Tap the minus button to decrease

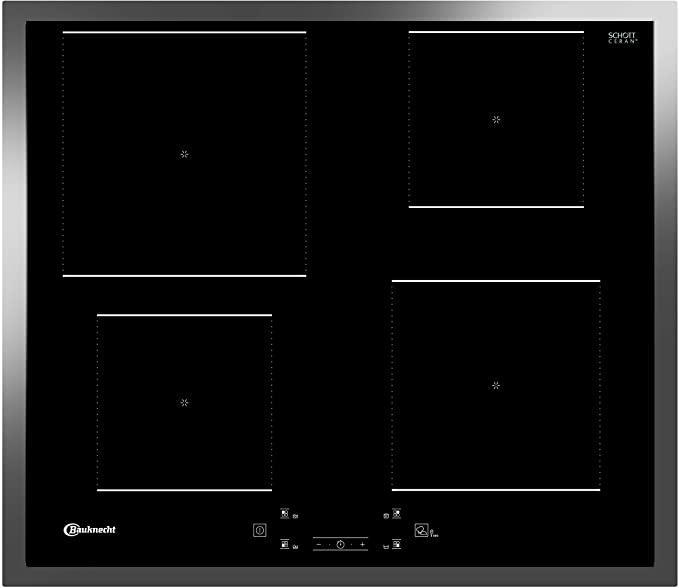tap(319, 545)
